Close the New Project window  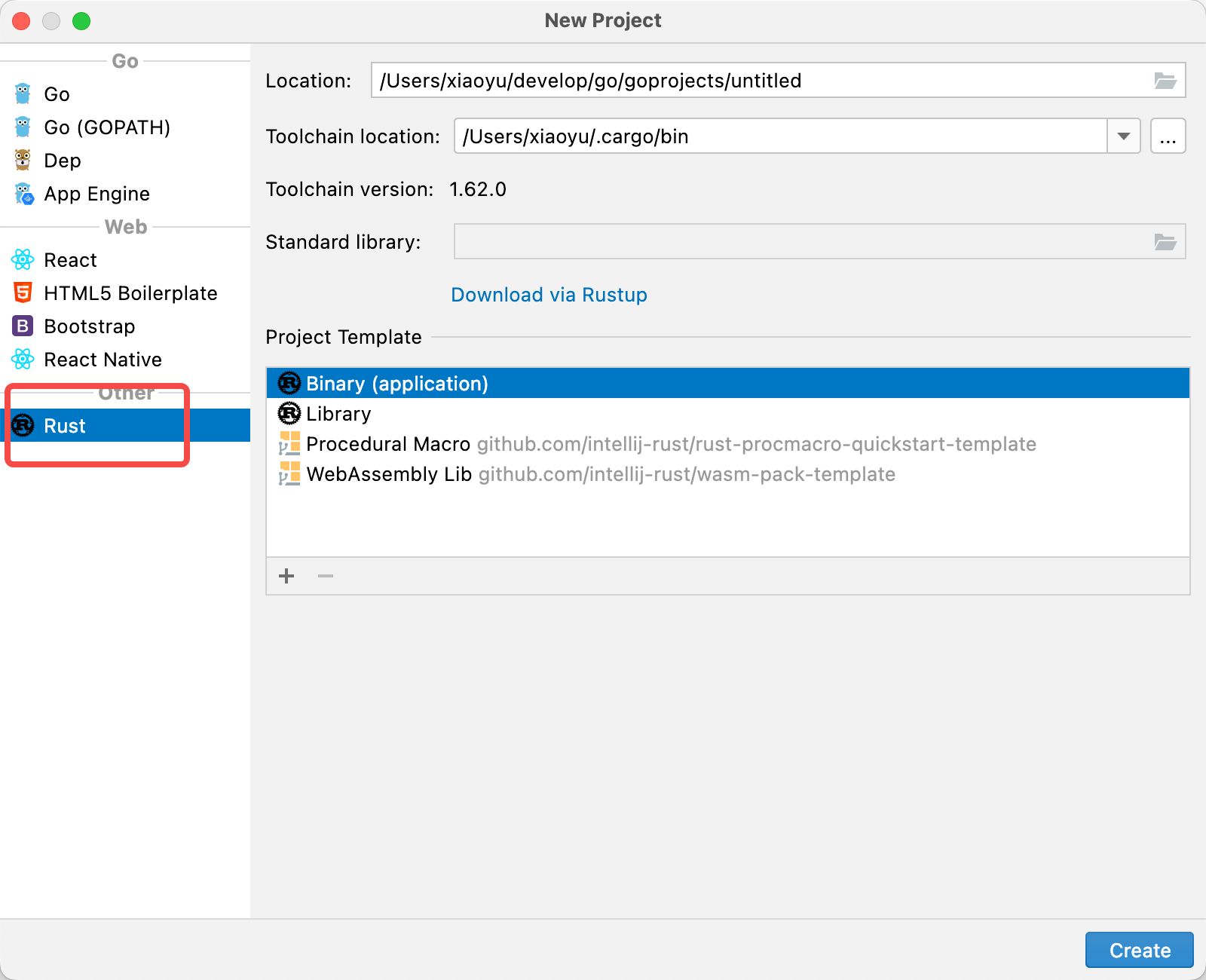[21, 21]
